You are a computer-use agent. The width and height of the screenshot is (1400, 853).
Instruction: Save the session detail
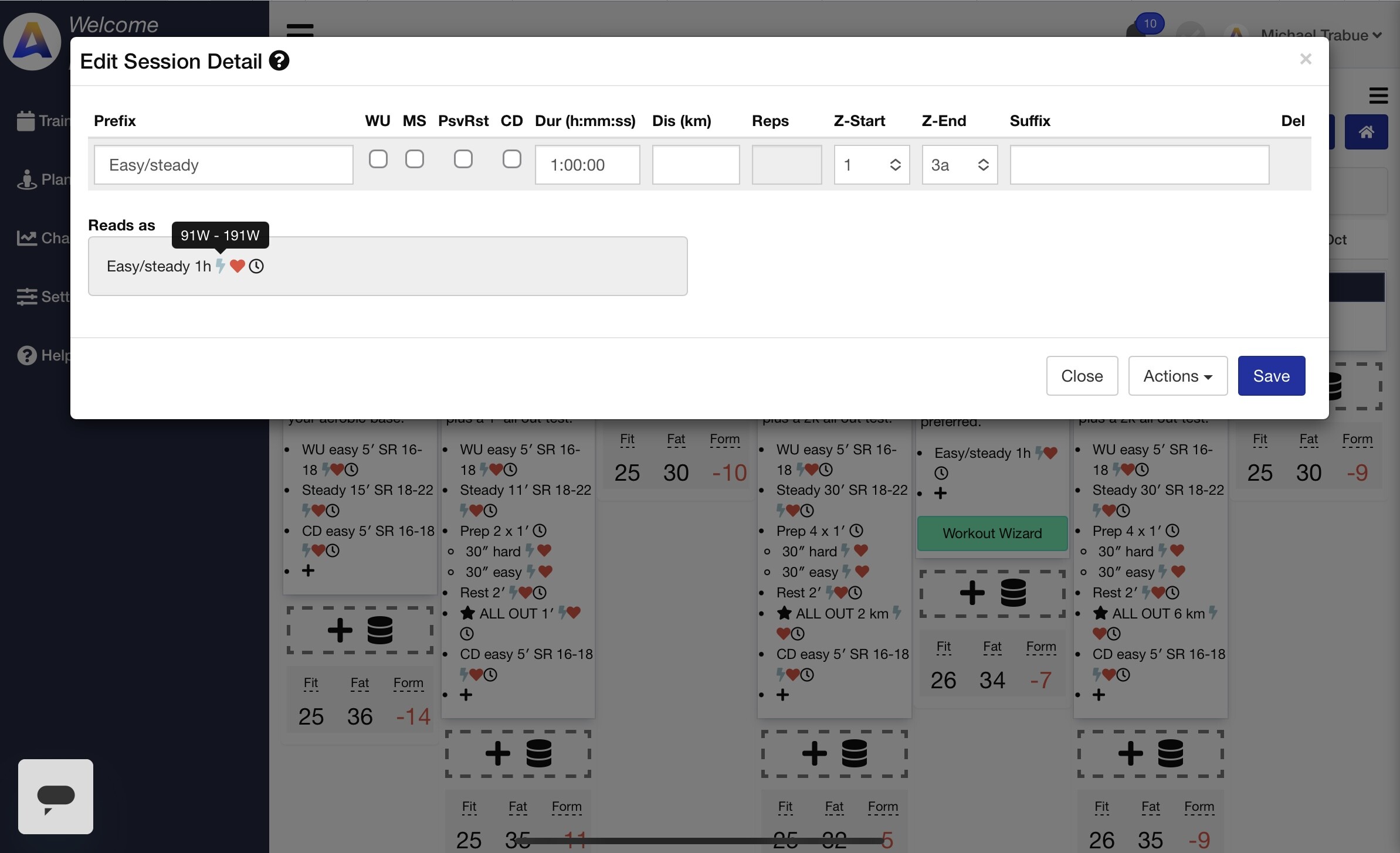[x=1272, y=376]
